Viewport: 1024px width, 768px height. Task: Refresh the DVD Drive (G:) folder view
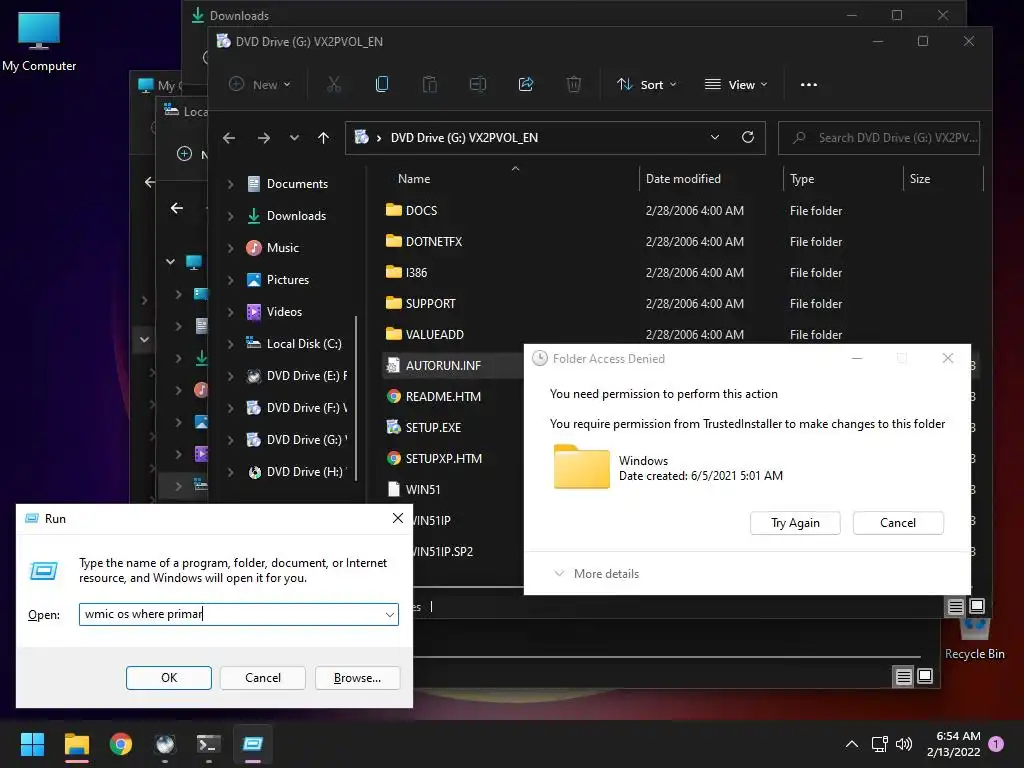click(748, 137)
